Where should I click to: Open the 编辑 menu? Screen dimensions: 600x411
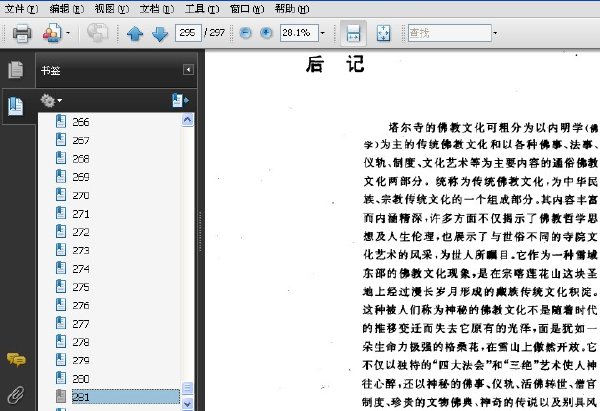click(67, 8)
